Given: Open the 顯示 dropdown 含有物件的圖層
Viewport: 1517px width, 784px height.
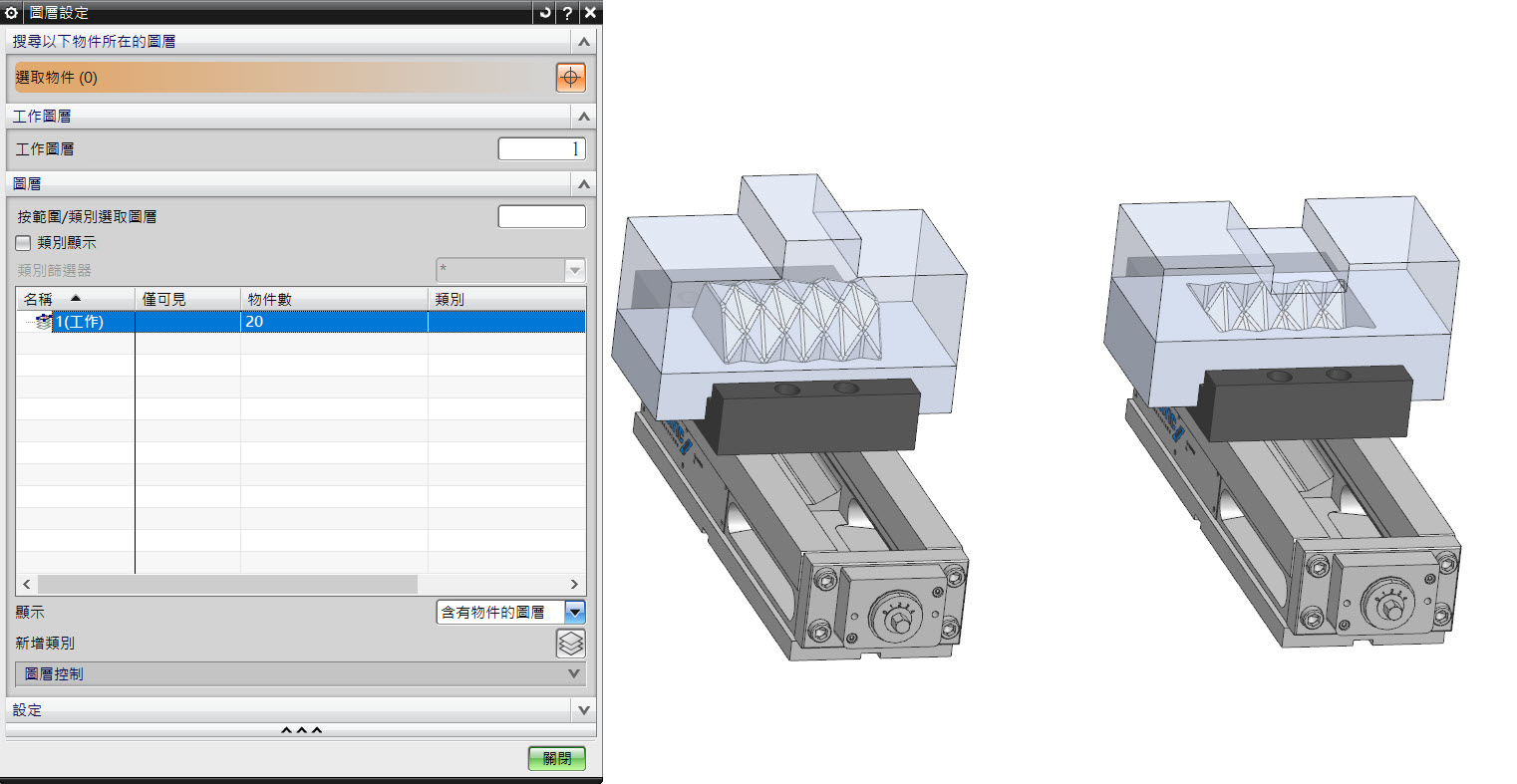Looking at the screenshot, I should click(x=575, y=612).
